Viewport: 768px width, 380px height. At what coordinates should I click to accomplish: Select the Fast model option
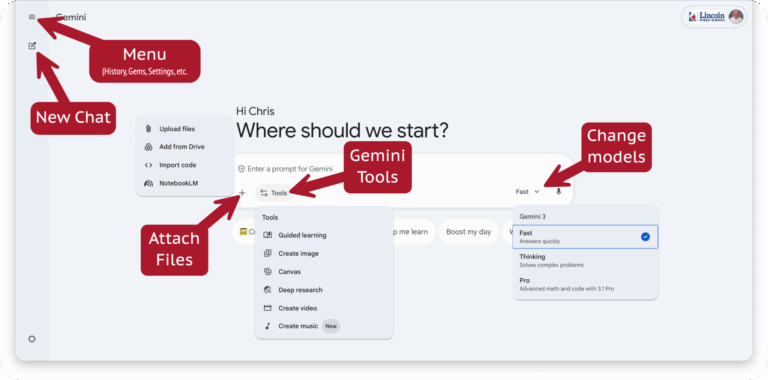(585, 237)
